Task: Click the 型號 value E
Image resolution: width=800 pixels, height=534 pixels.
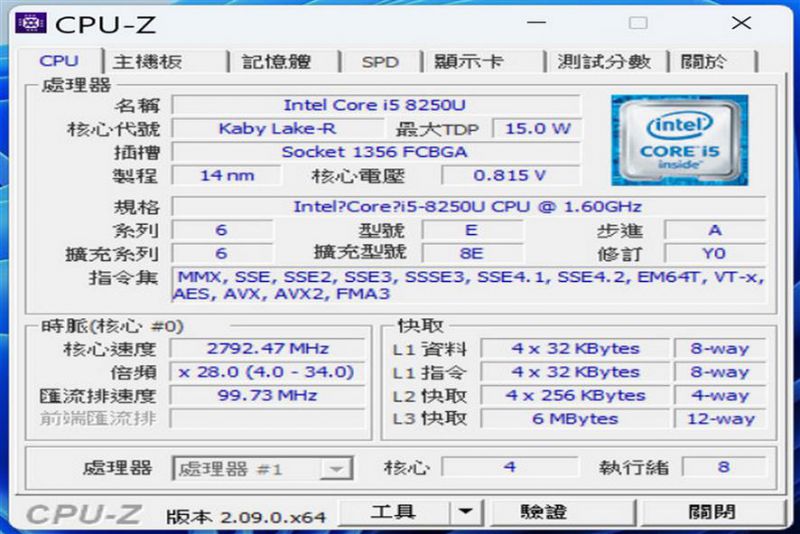Action: [x=472, y=230]
